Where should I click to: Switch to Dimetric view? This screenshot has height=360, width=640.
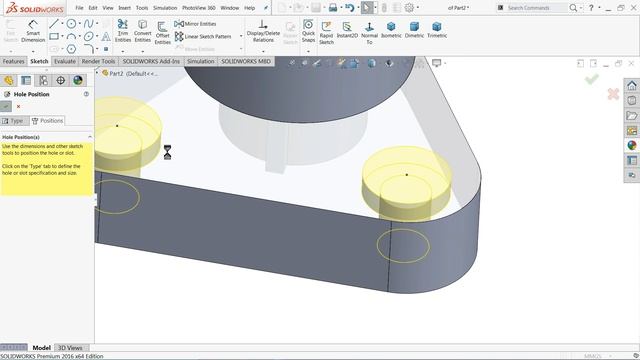pyautogui.click(x=414, y=30)
